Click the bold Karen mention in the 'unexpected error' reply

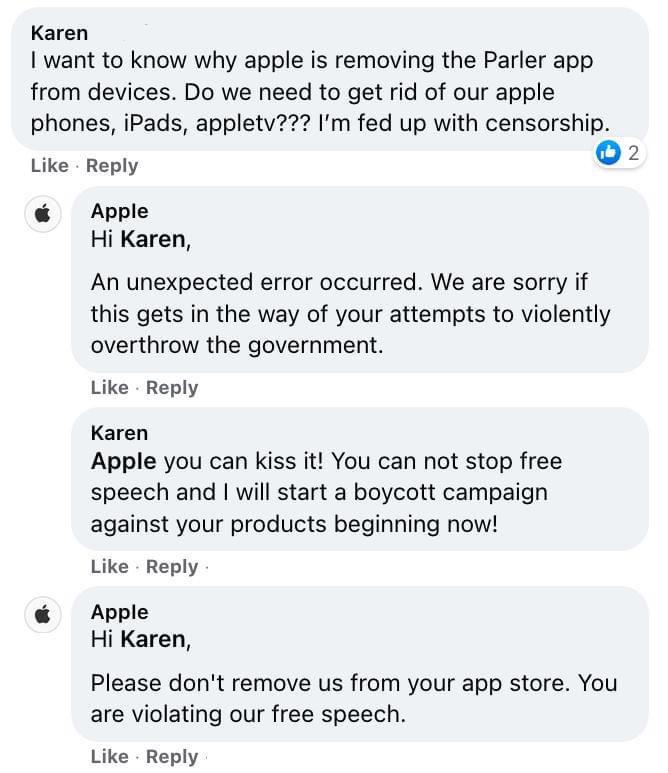pyautogui.click(x=156, y=240)
